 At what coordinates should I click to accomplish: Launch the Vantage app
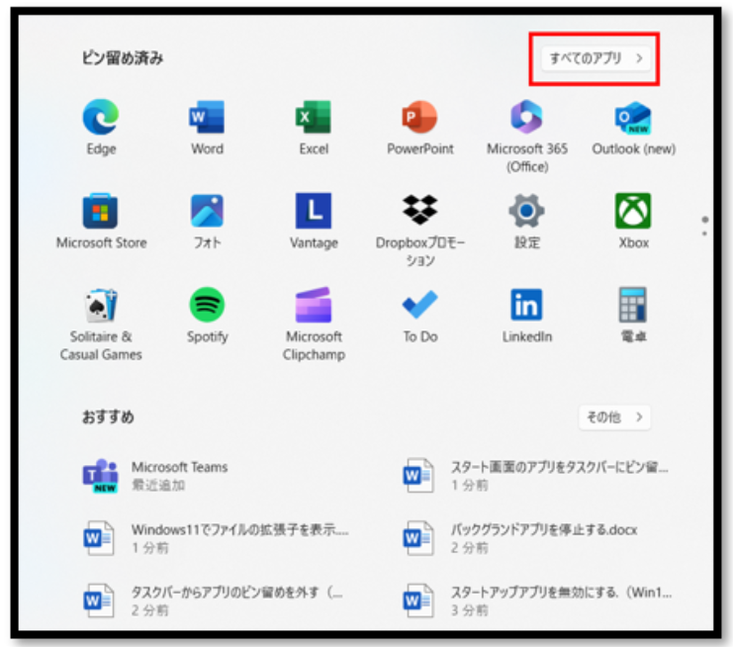point(314,221)
